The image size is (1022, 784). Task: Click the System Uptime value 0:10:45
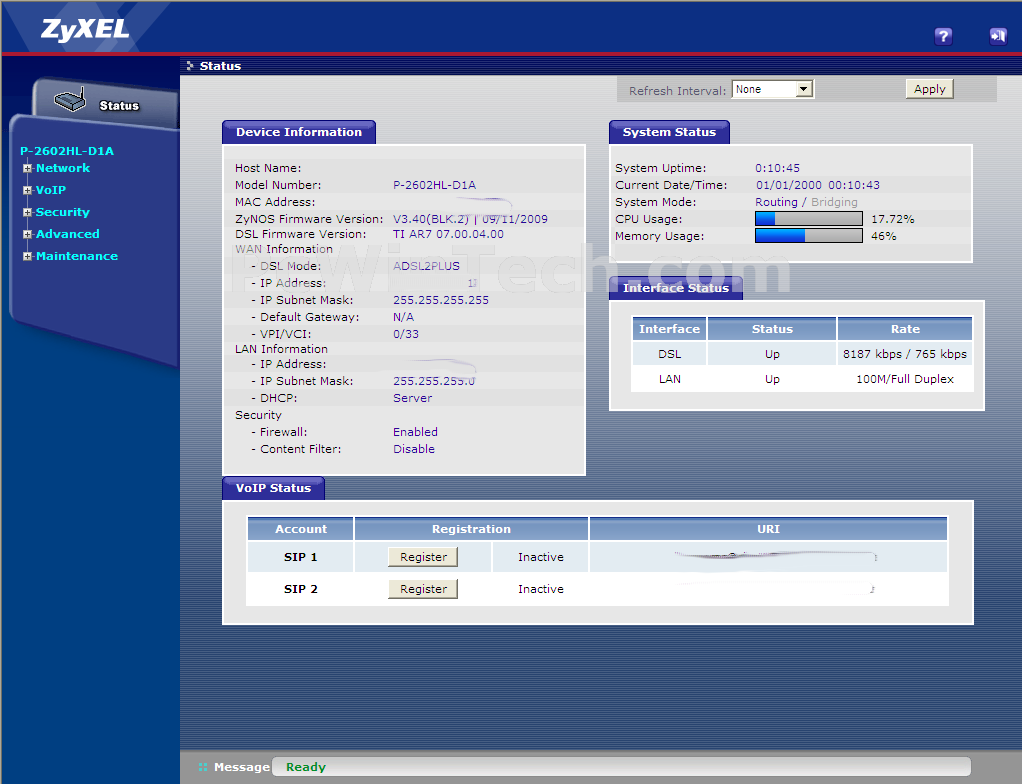pyautogui.click(x=778, y=168)
